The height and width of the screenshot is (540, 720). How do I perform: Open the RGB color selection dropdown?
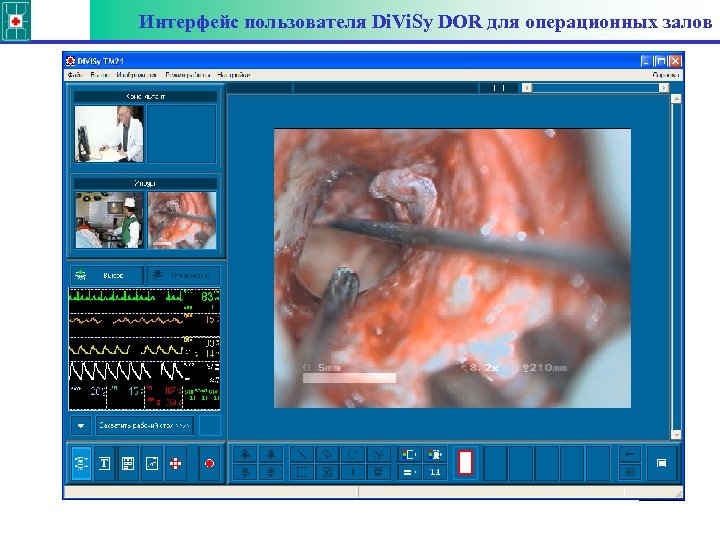click(409, 455)
